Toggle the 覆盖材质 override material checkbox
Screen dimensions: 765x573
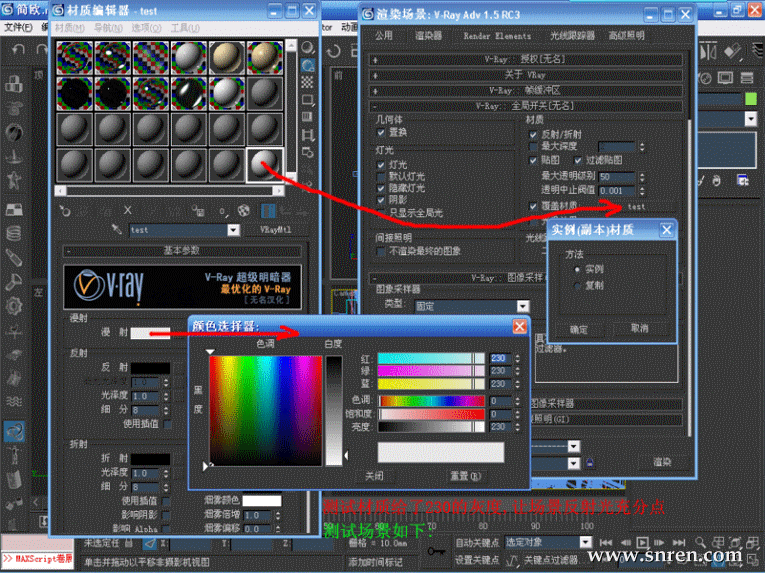pos(533,206)
